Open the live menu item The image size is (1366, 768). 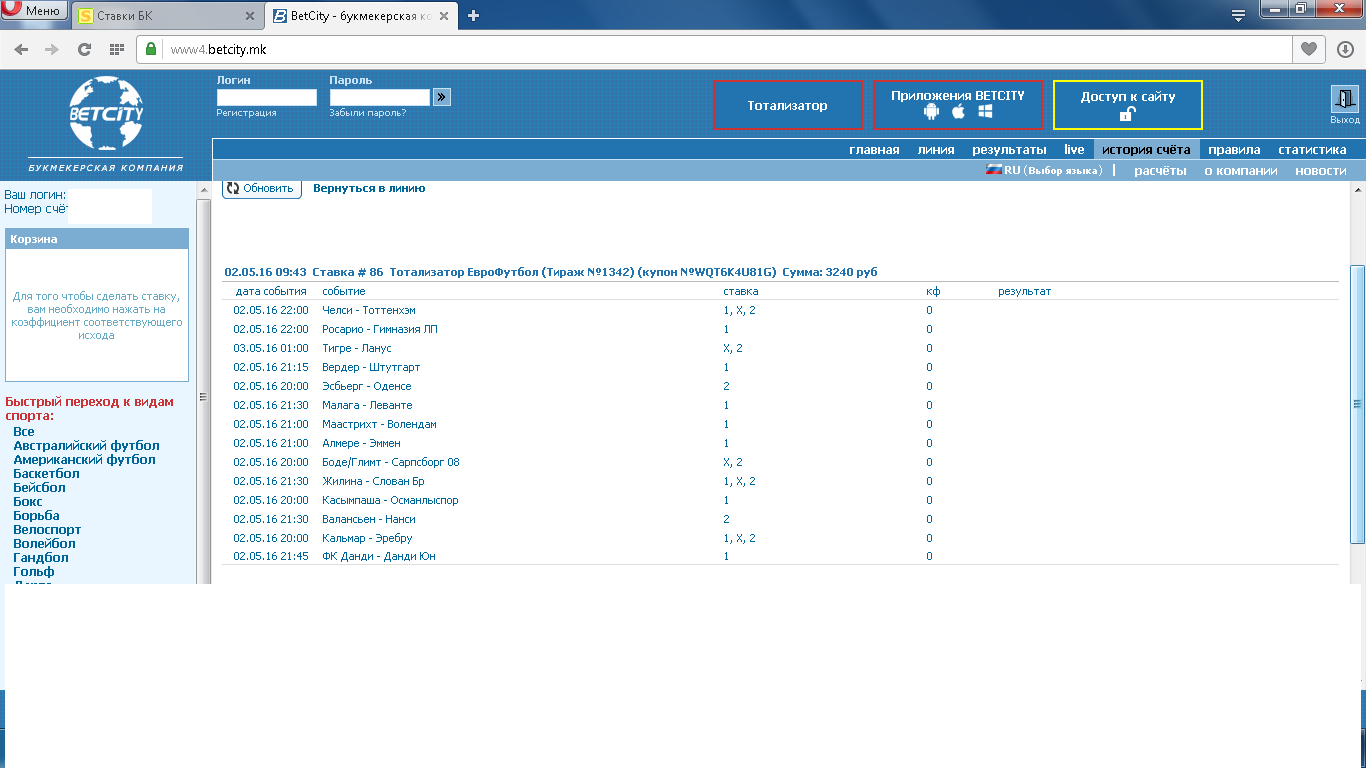[1074, 150]
